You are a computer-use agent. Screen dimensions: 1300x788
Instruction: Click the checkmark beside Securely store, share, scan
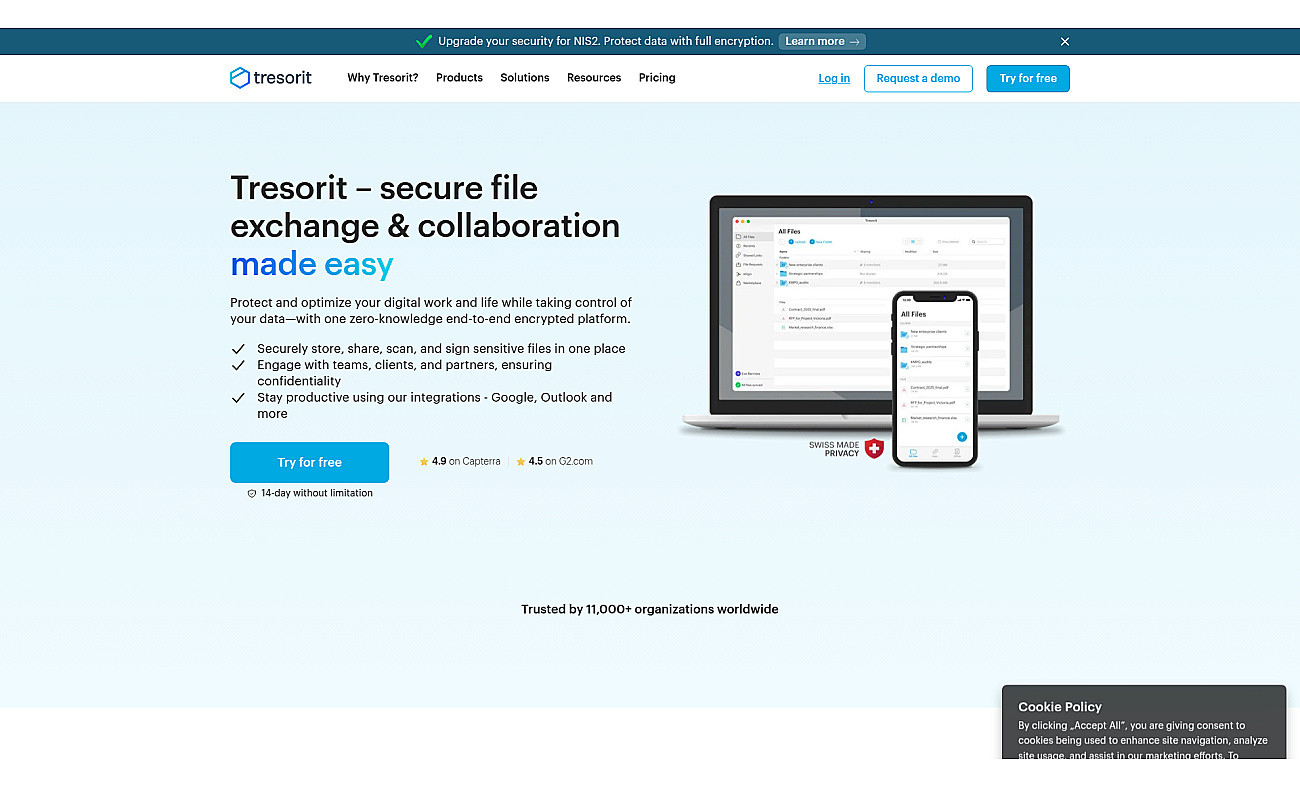tap(238, 349)
